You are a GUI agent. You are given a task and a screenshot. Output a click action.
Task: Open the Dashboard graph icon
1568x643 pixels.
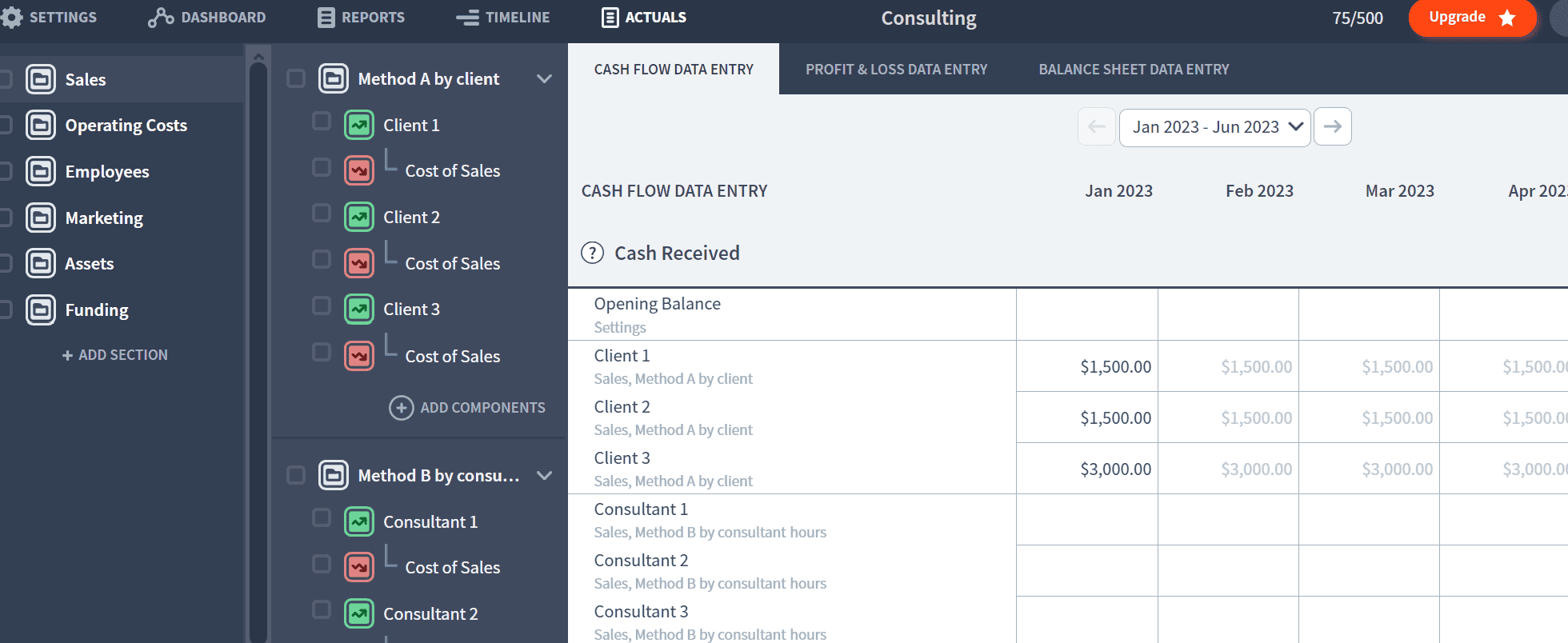coord(161,18)
